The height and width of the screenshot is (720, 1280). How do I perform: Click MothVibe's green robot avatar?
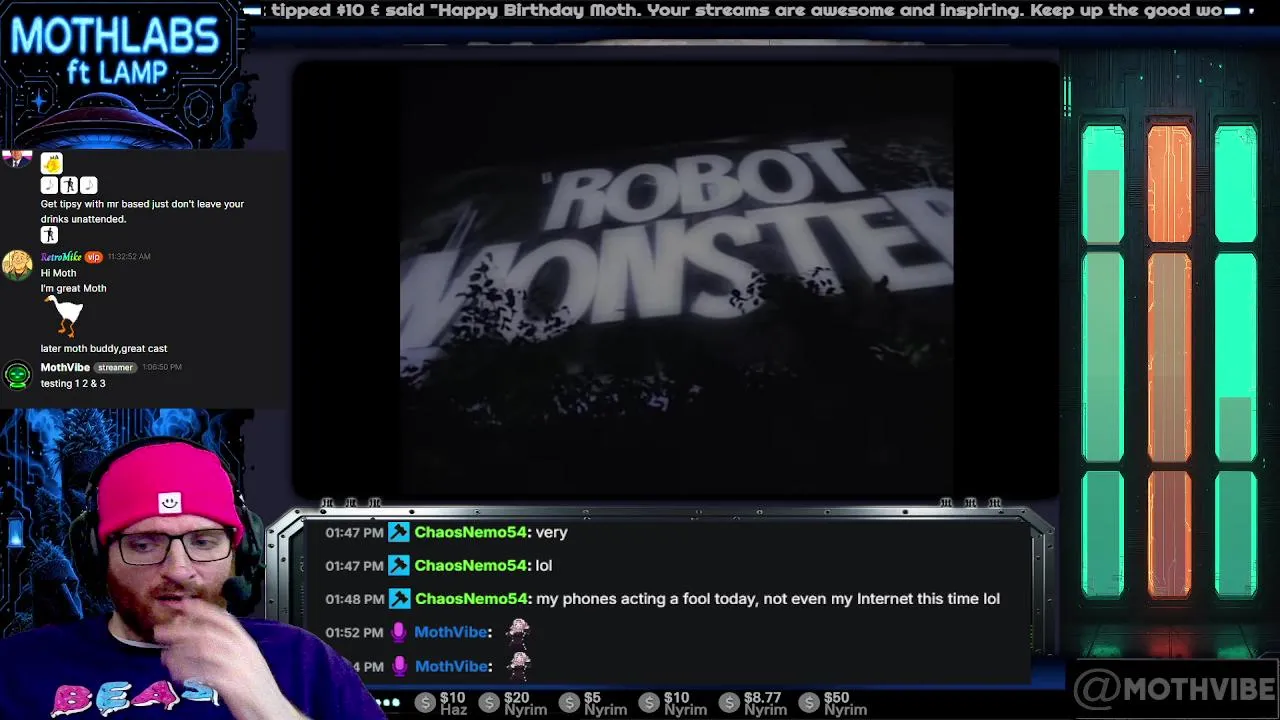17,375
